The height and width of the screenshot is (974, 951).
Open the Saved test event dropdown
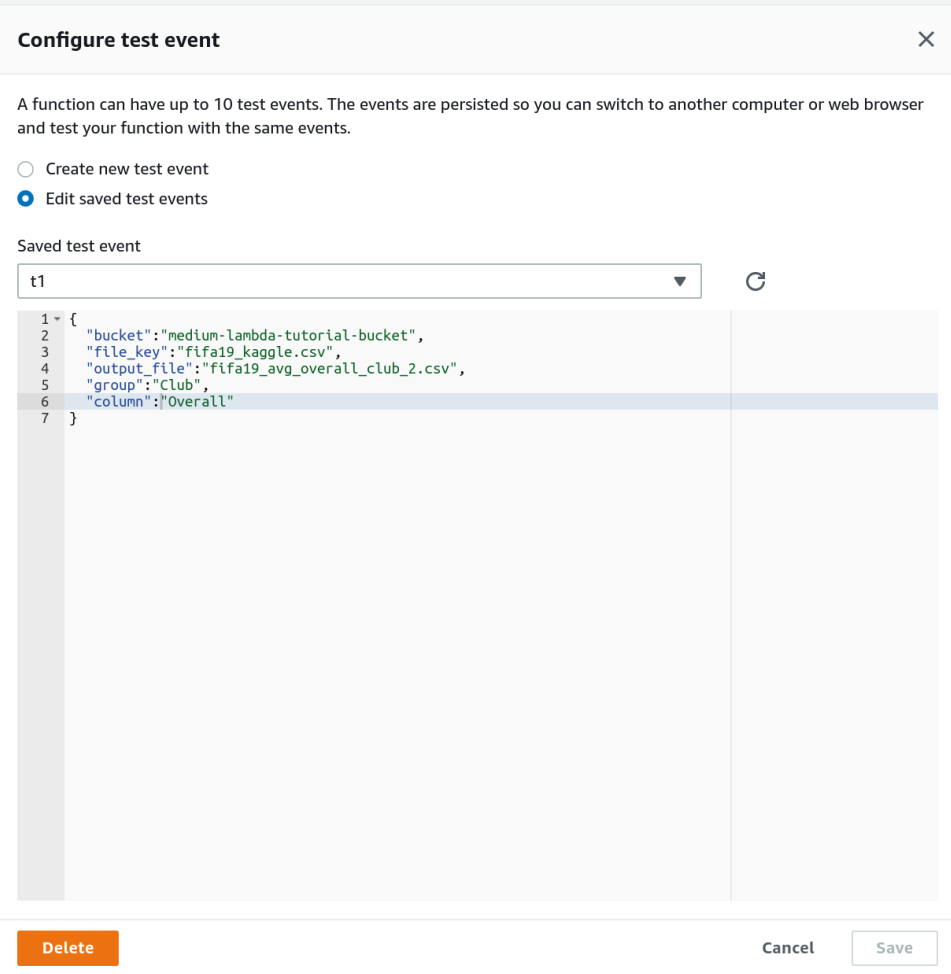(359, 281)
